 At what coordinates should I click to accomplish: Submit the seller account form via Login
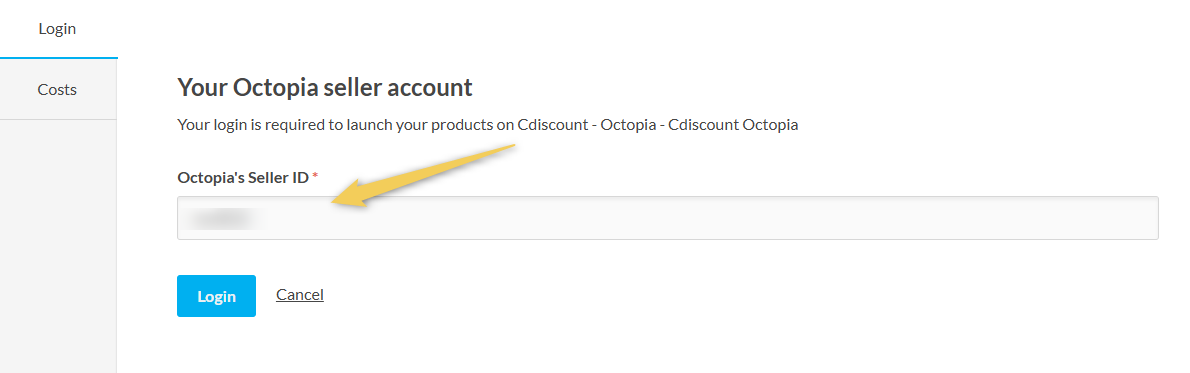(216, 296)
